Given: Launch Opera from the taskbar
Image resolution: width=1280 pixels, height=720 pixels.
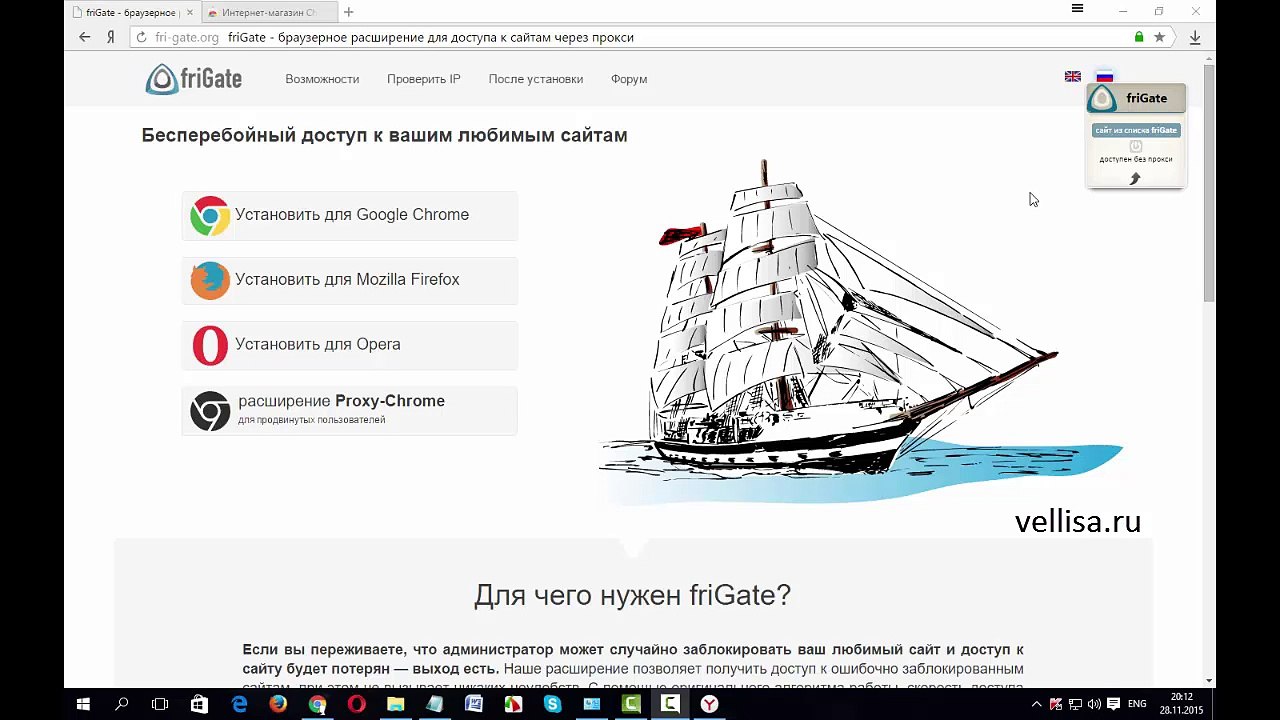Looking at the screenshot, I should pos(356,704).
